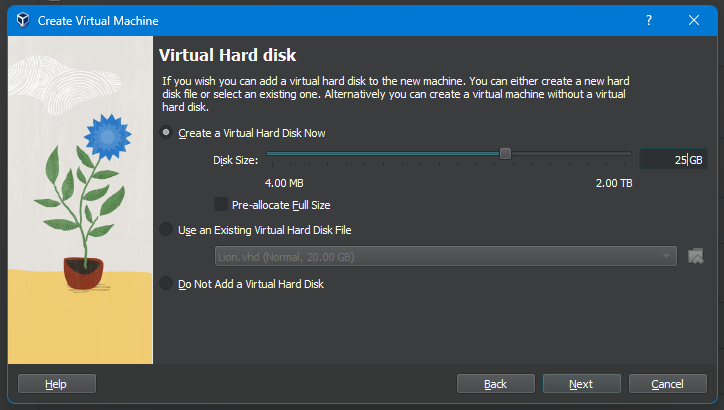The image size is (724, 410).
Task: Click the Help button at bottom left
Action: pyautogui.click(x=56, y=384)
